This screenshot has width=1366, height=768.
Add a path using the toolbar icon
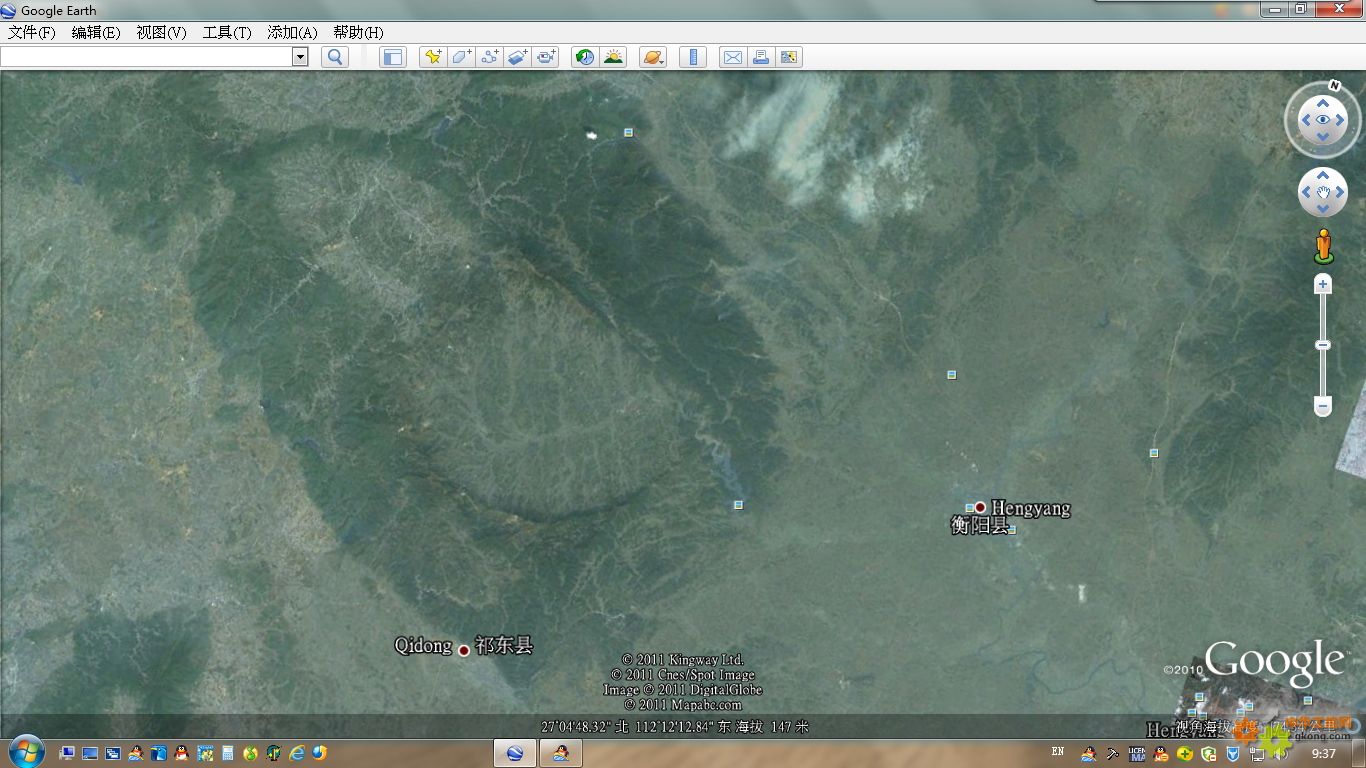489,57
